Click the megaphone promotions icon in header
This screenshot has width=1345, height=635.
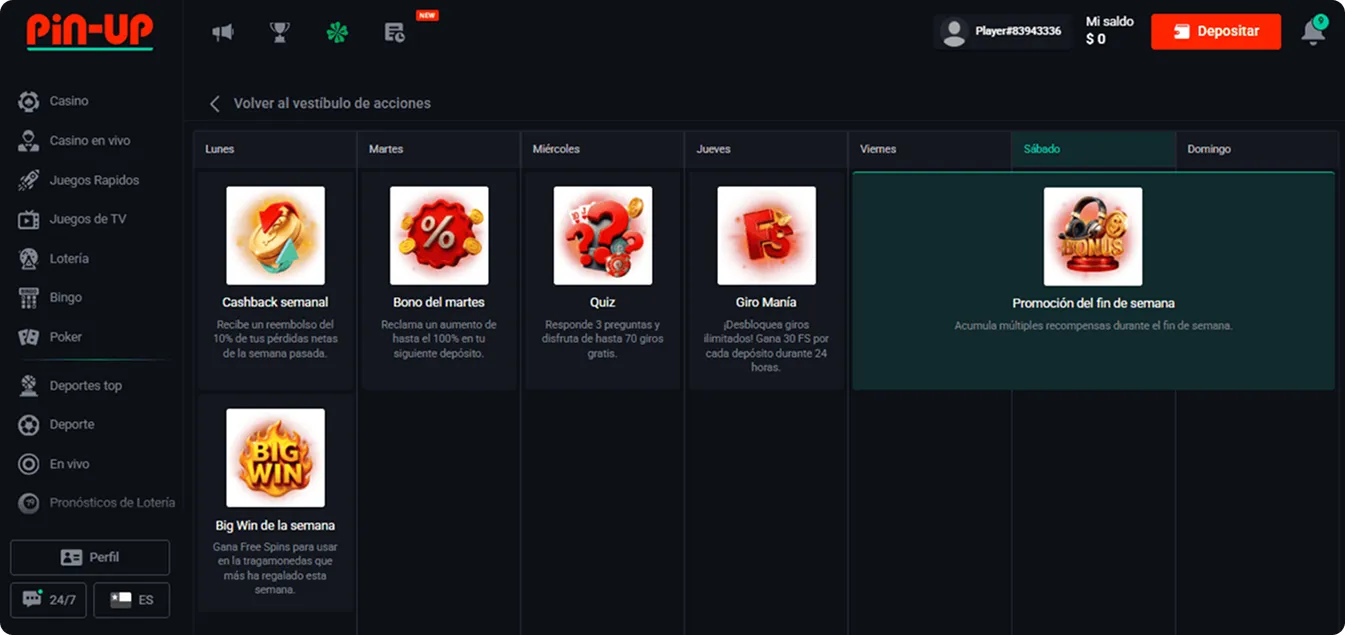[222, 32]
